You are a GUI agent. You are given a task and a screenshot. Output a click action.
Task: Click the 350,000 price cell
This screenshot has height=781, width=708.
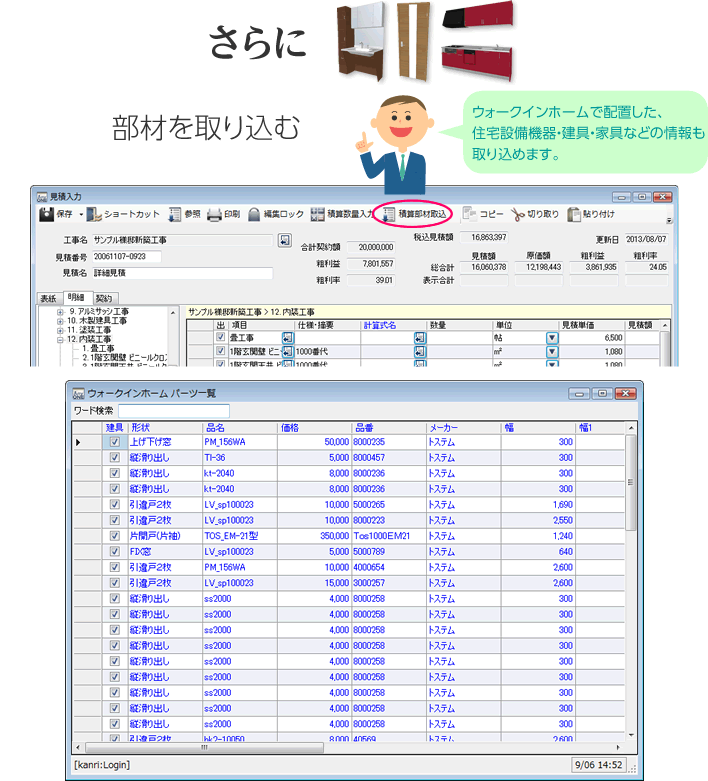coord(314,536)
